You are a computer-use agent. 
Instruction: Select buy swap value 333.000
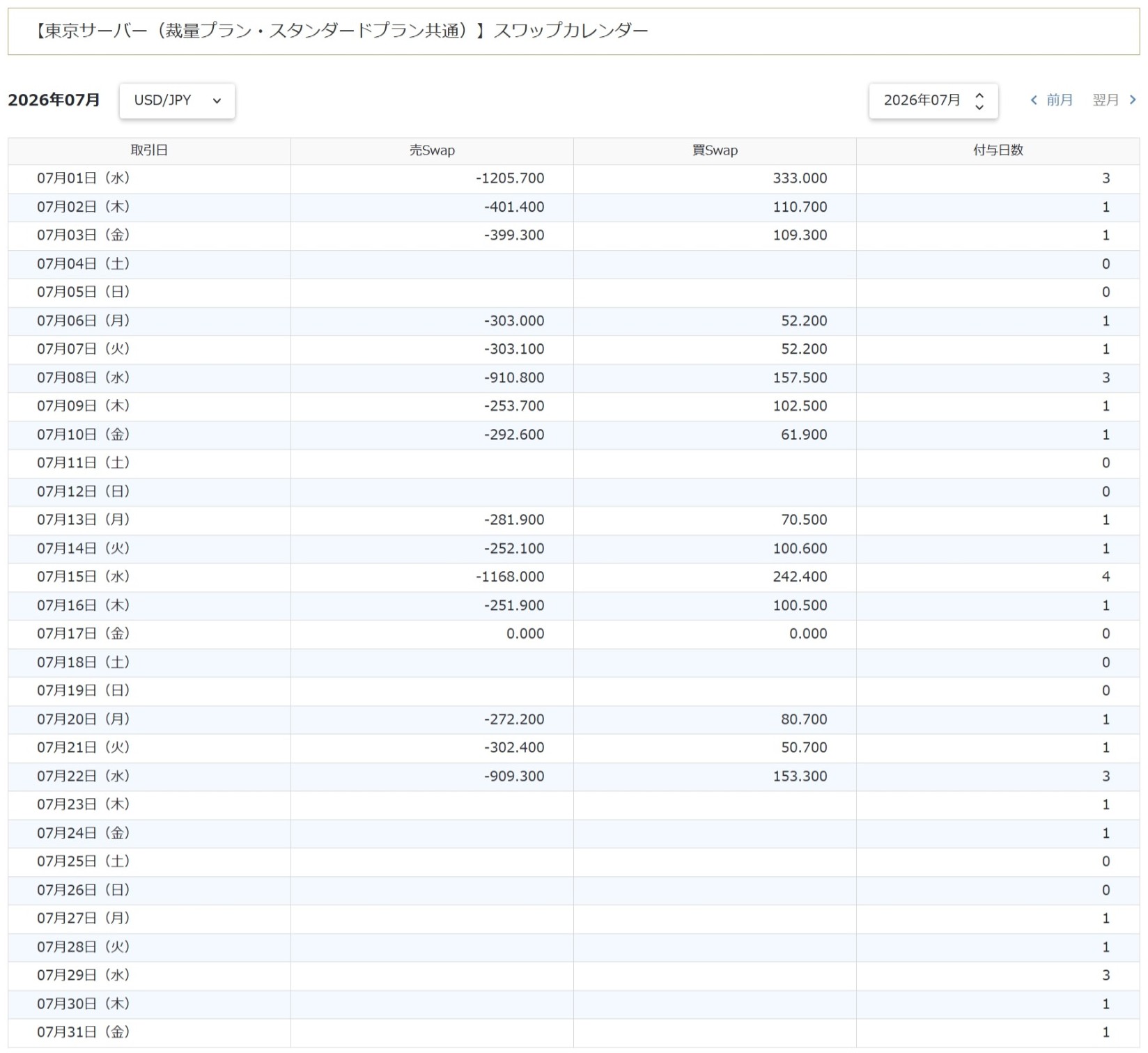pos(800,178)
